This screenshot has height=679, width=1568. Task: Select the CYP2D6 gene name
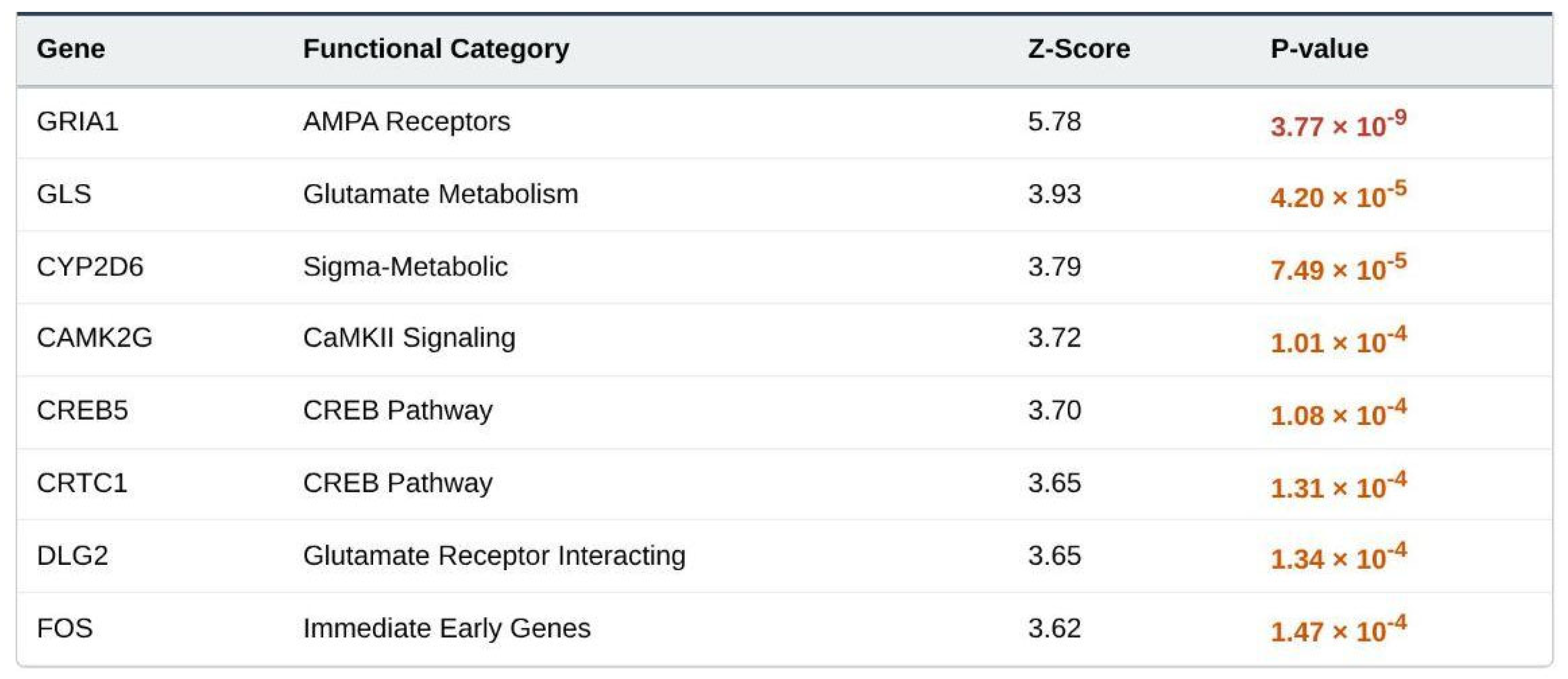90,266
